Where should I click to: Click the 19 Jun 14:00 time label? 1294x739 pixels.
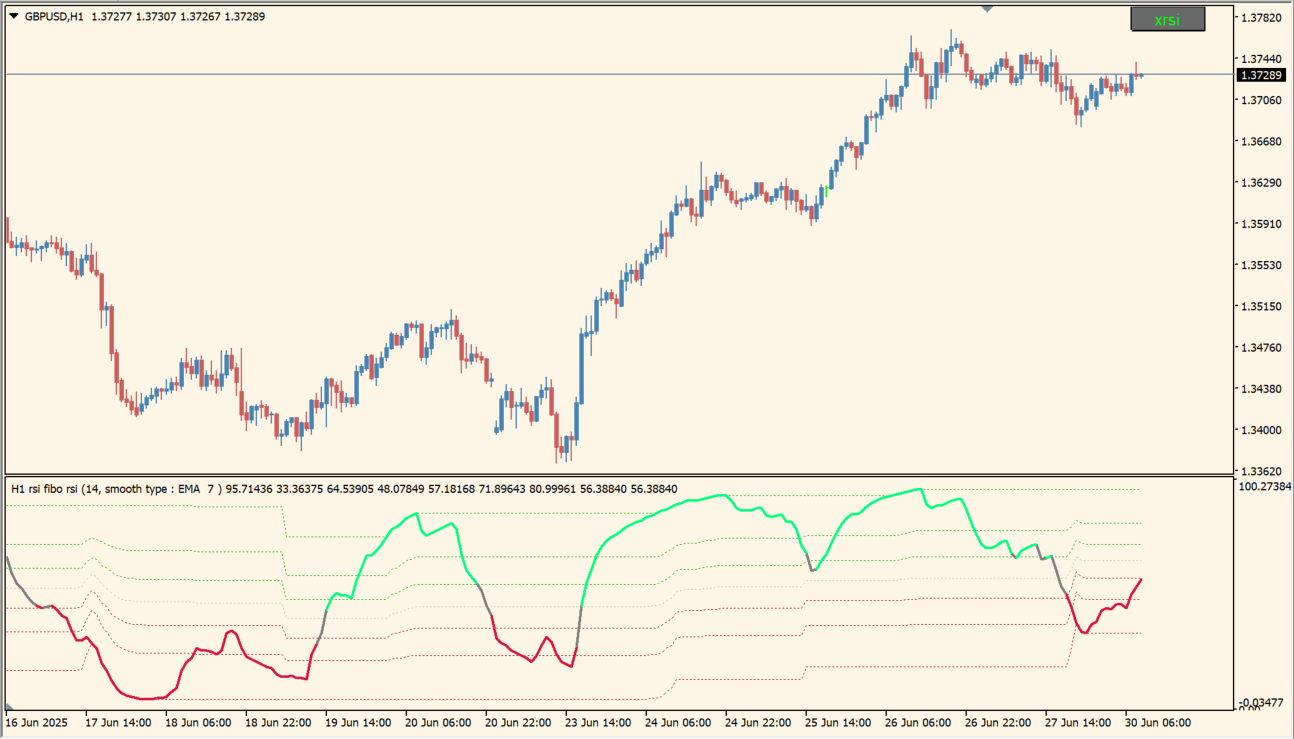click(358, 722)
